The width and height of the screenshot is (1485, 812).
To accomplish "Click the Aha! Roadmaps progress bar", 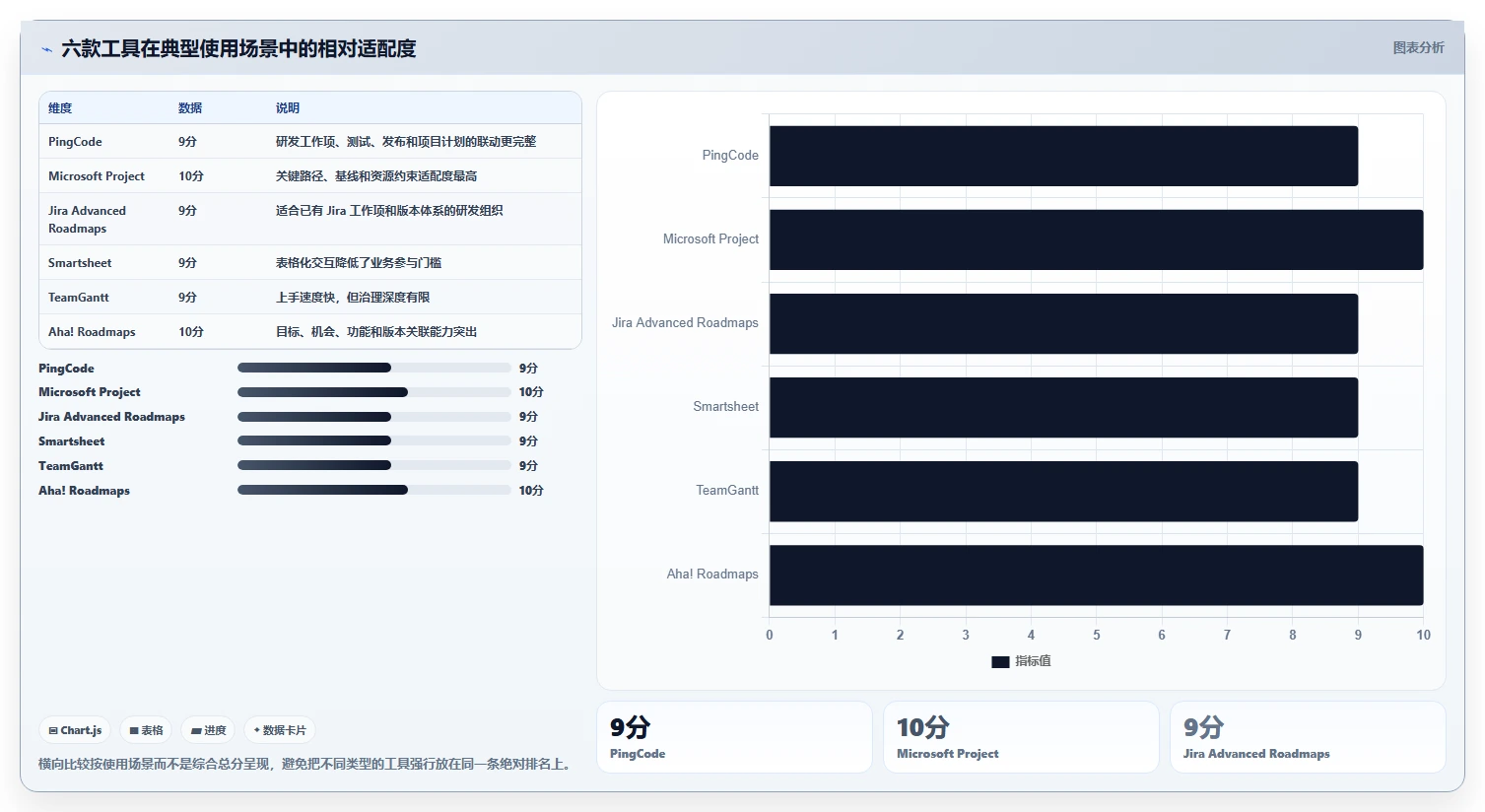I will (x=374, y=490).
